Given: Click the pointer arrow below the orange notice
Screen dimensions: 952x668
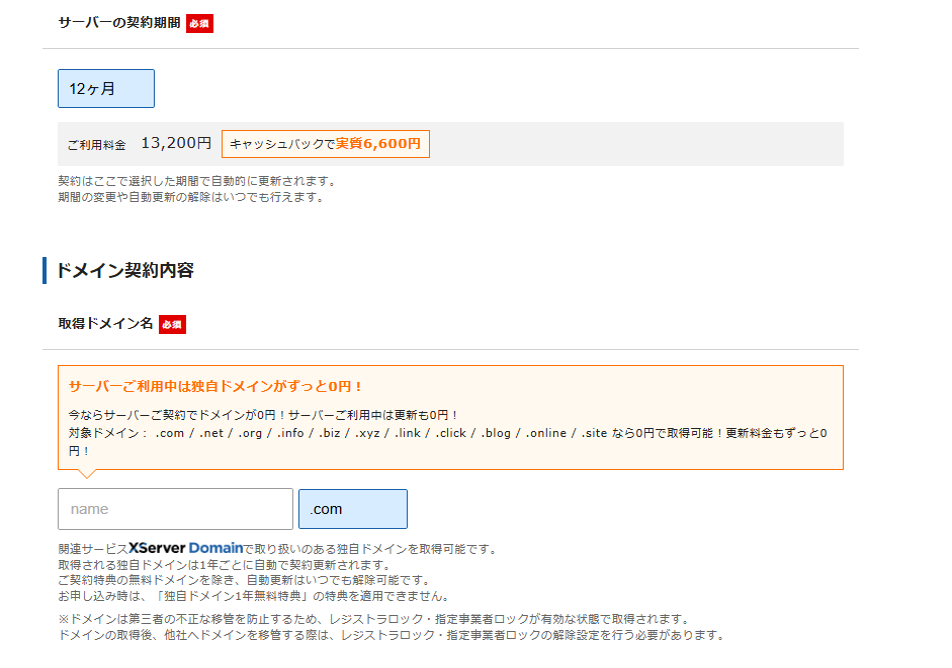Looking at the screenshot, I should (86, 474).
